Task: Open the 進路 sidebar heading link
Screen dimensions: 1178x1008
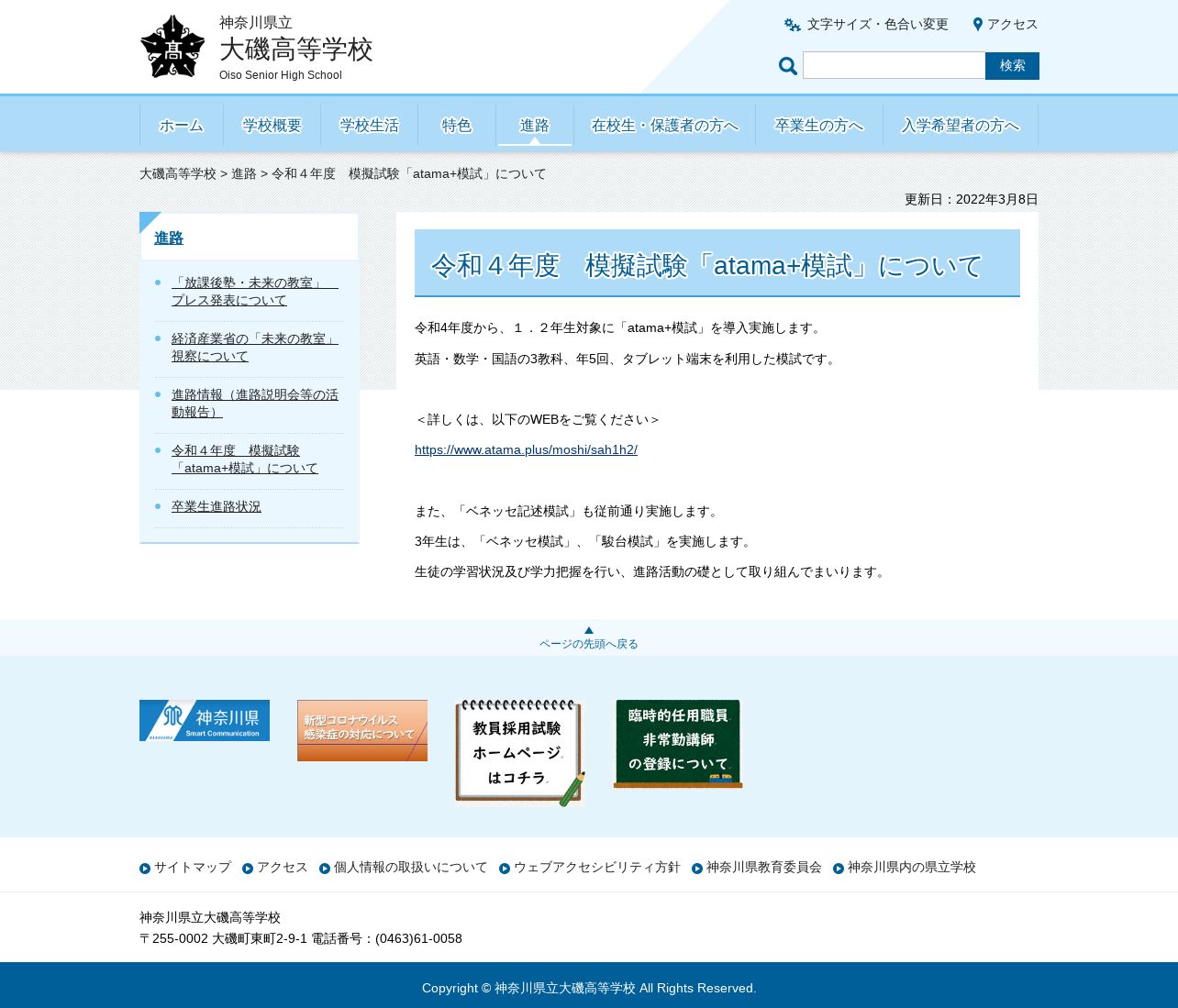Action: 169,238
